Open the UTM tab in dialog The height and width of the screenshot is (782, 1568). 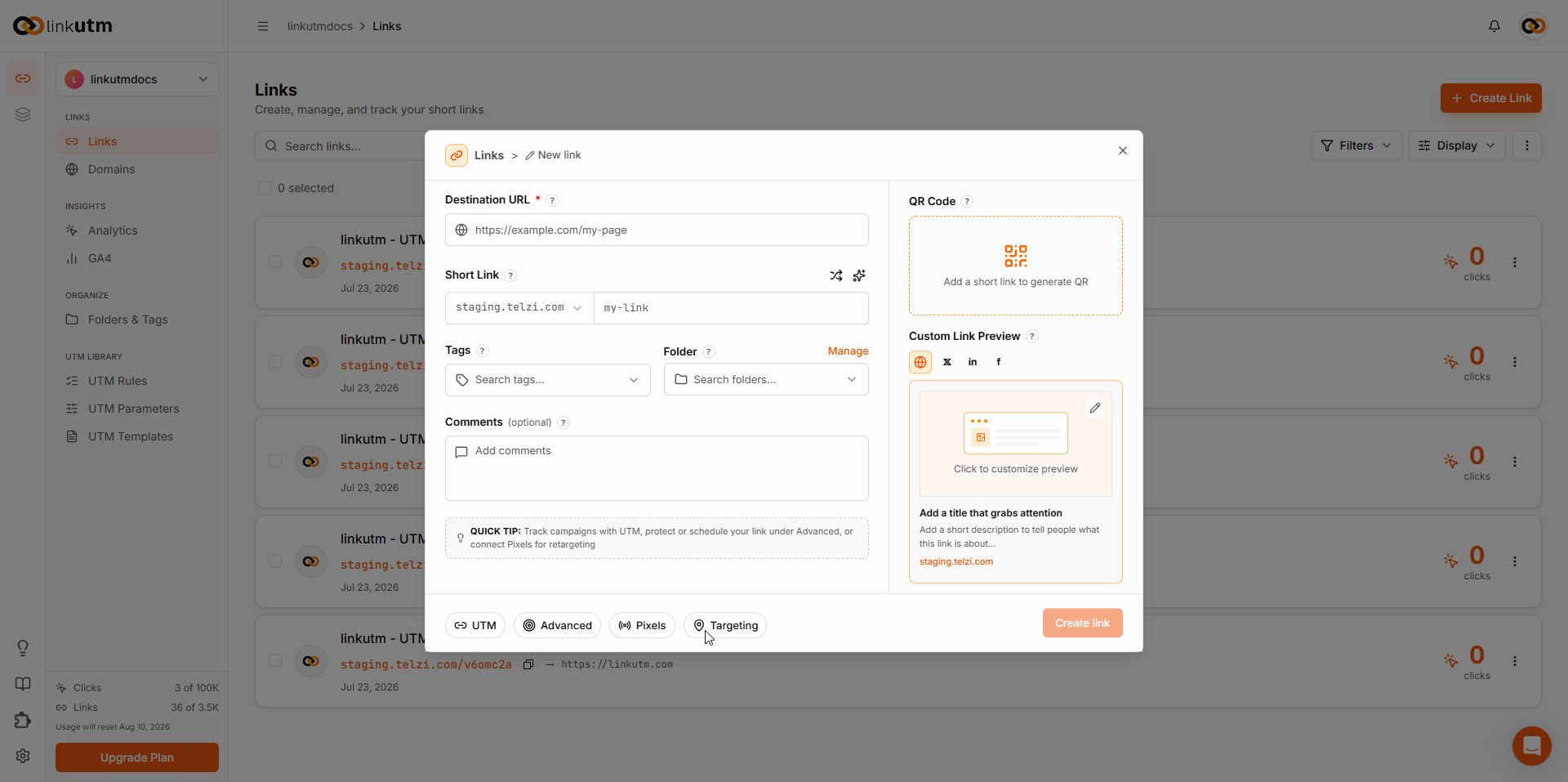click(x=475, y=626)
